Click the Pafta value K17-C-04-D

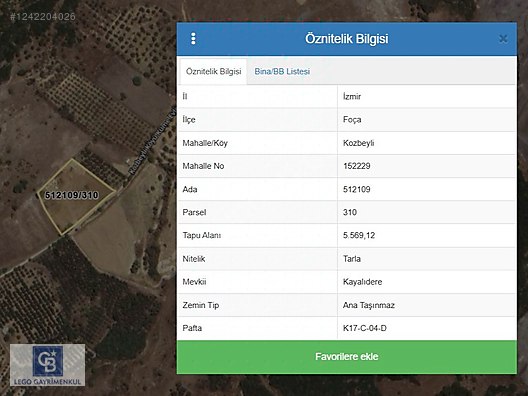(x=365, y=328)
